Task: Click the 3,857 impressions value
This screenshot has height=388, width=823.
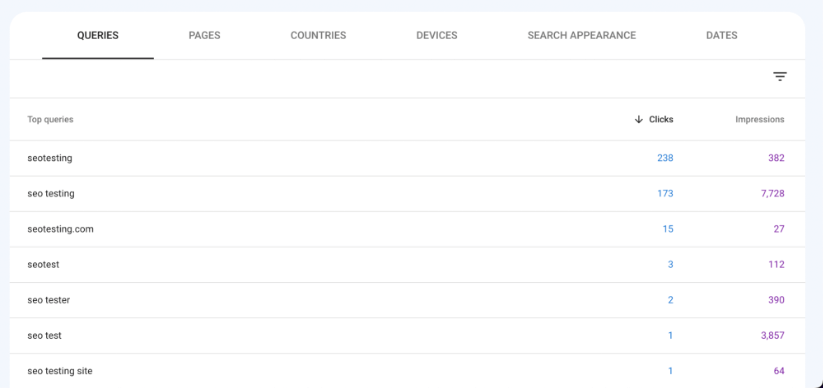Action: click(773, 335)
